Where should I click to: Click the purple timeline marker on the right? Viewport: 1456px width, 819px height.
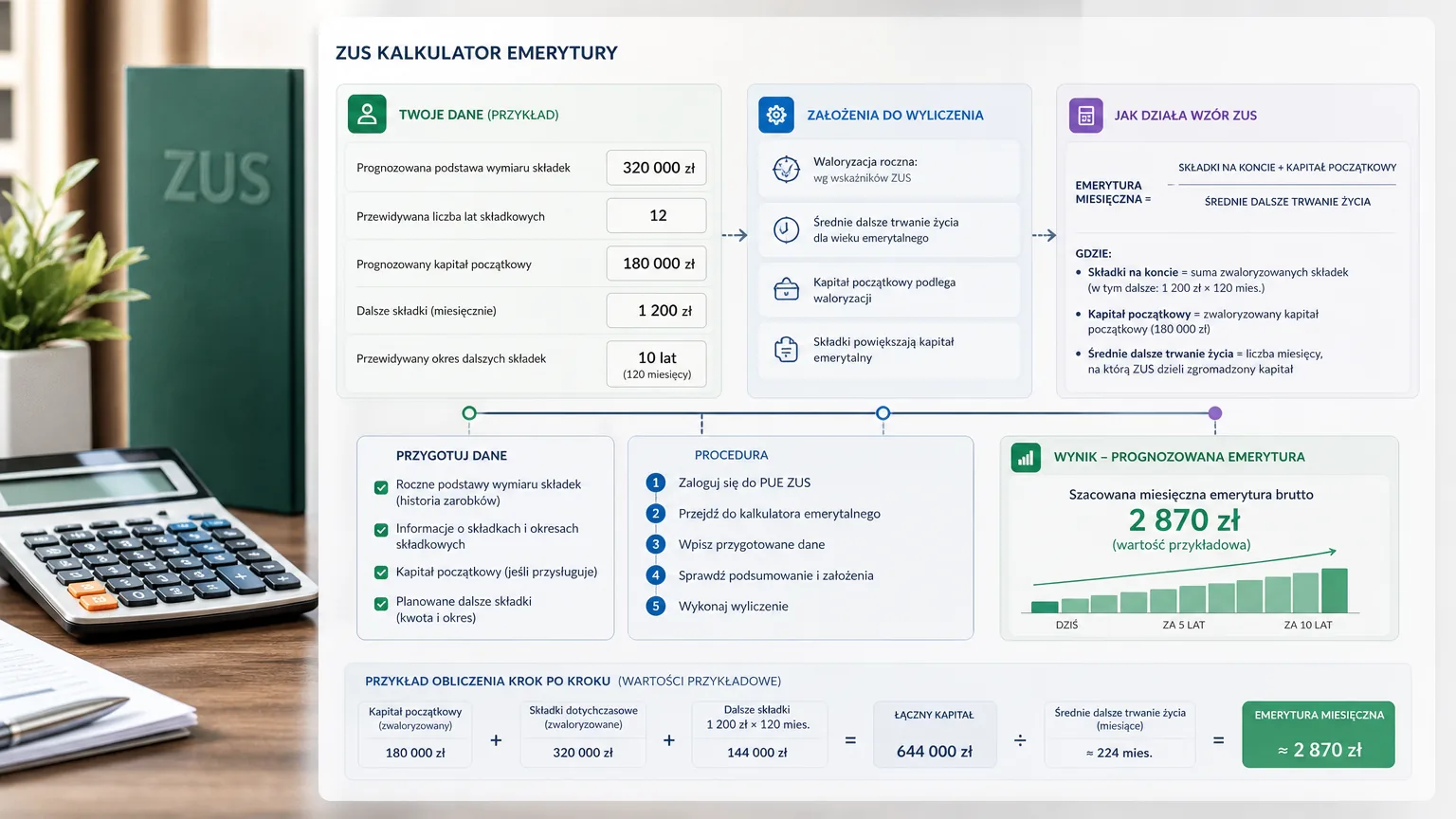click(1215, 413)
